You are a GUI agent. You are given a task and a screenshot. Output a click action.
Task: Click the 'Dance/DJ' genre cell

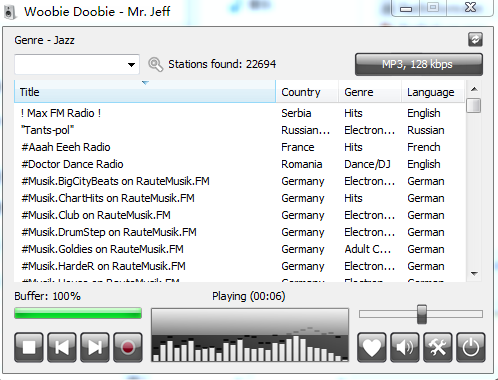point(367,164)
